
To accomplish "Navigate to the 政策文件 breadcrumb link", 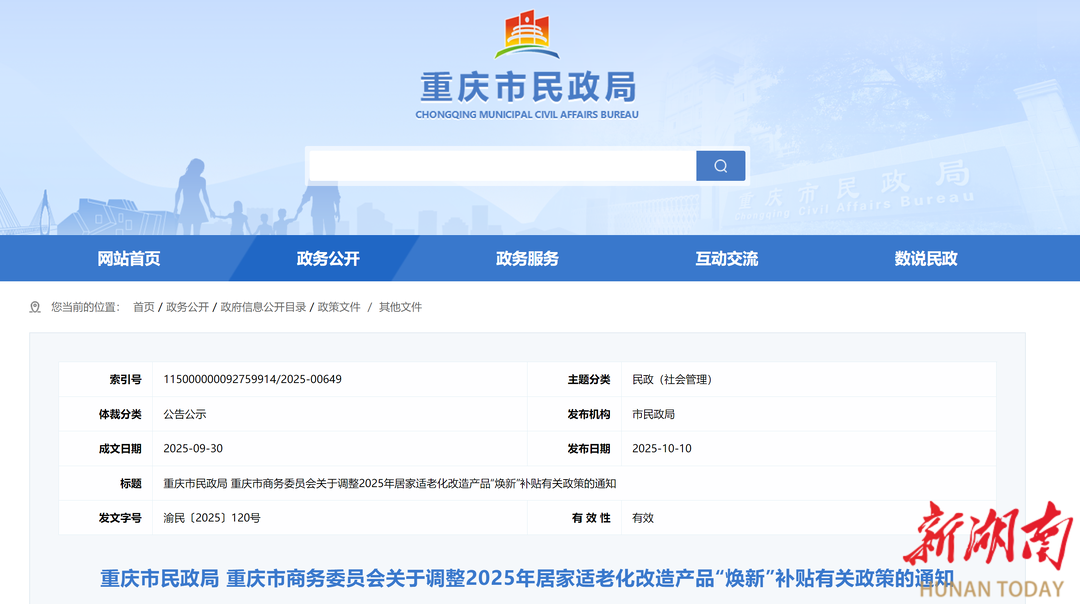I will (x=339, y=307).
